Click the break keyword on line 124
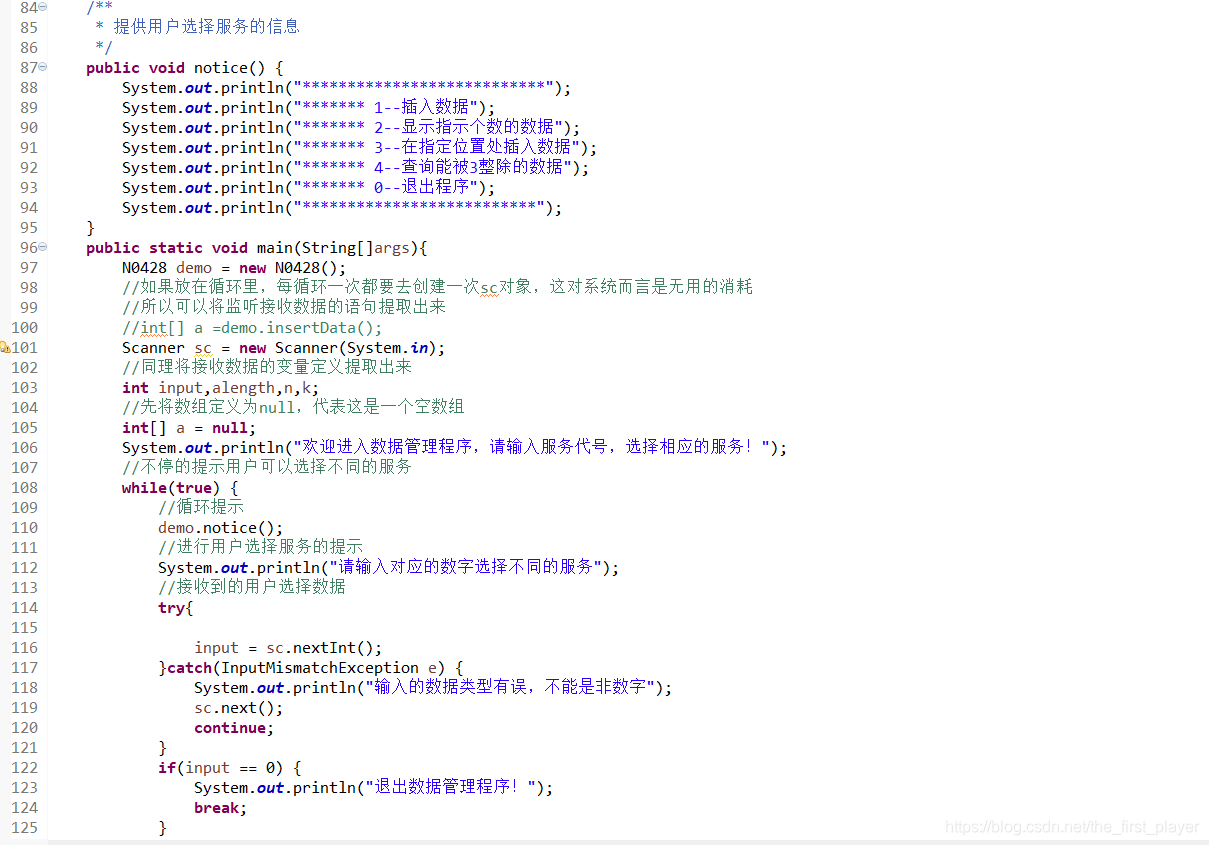 tap(216, 807)
